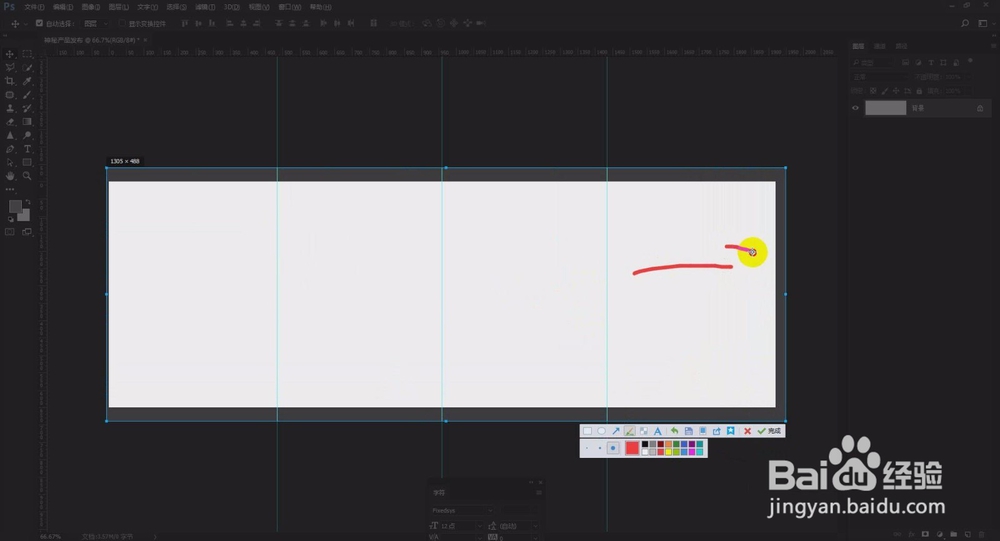Open the layer opacity dropdown arrow
The width and height of the screenshot is (1000, 541).
point(969,77)
